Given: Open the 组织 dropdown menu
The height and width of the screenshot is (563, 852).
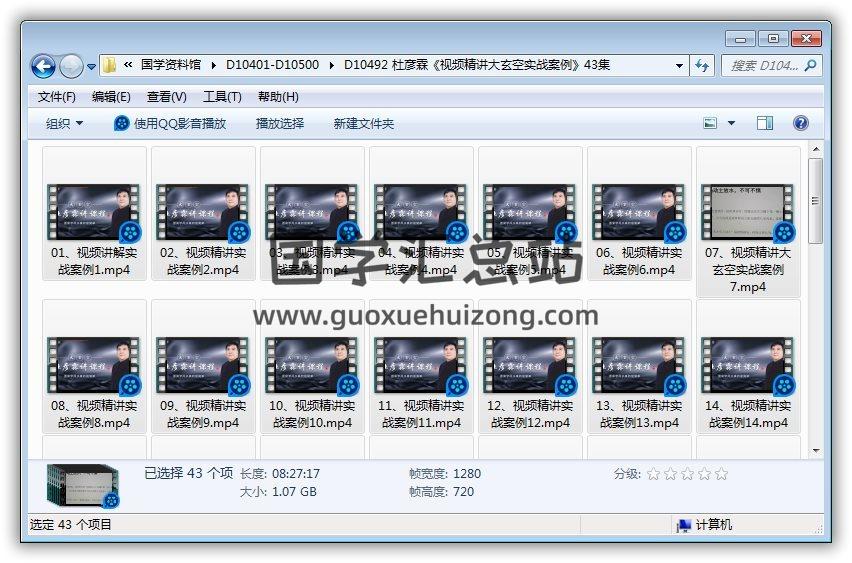Looking at the screenshot, I should tap(65, 123).
